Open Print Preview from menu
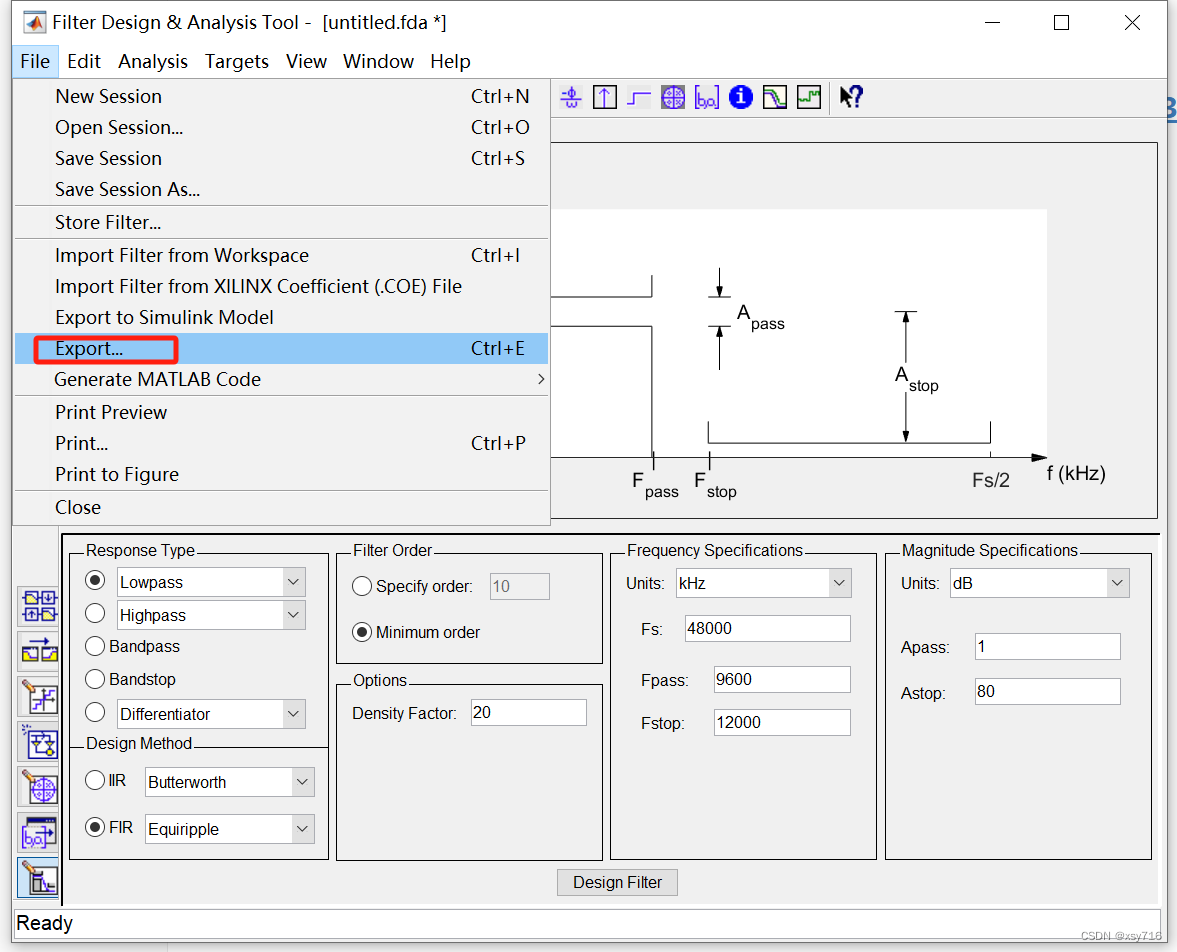Viewport: 1177px width, 952px height. pos(281,413)
